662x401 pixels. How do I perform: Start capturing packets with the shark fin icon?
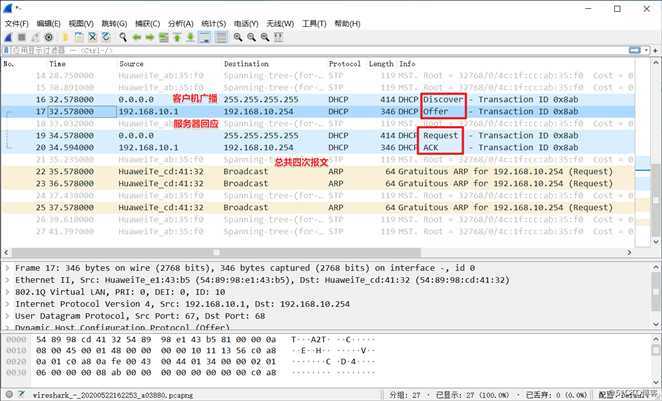coord(8,38)
